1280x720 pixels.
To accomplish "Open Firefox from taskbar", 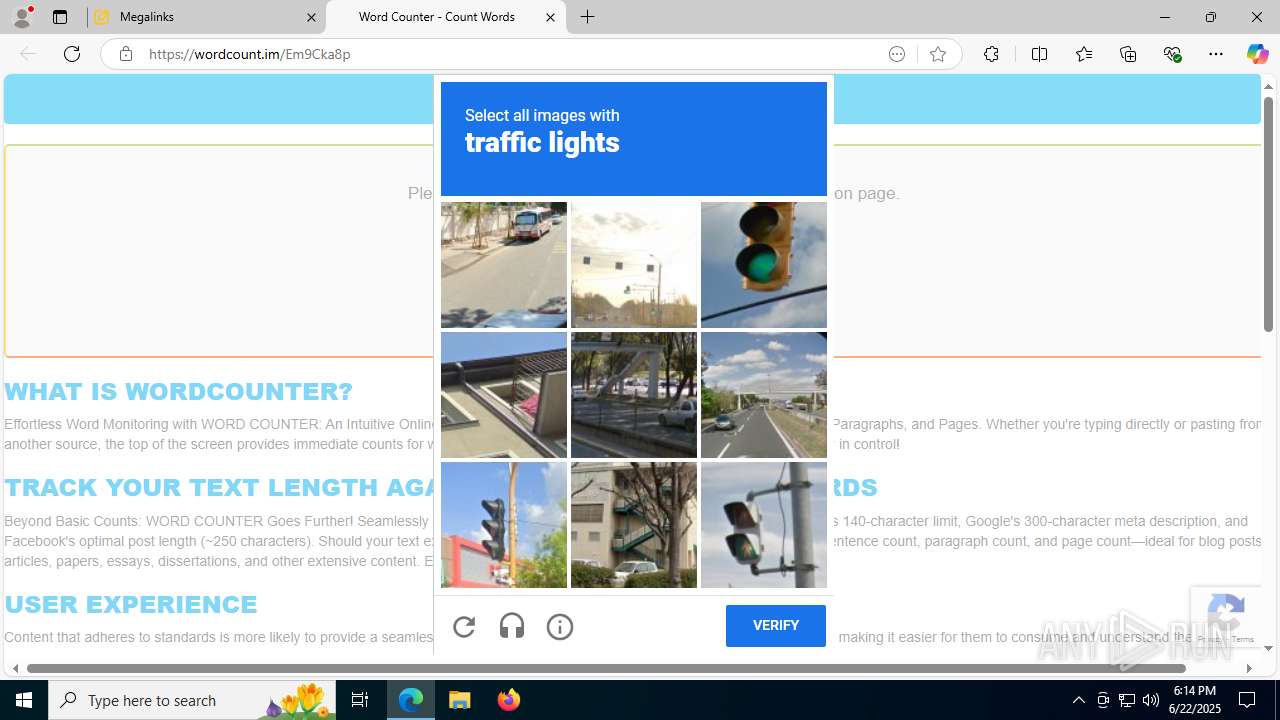I will click(508, 700).
